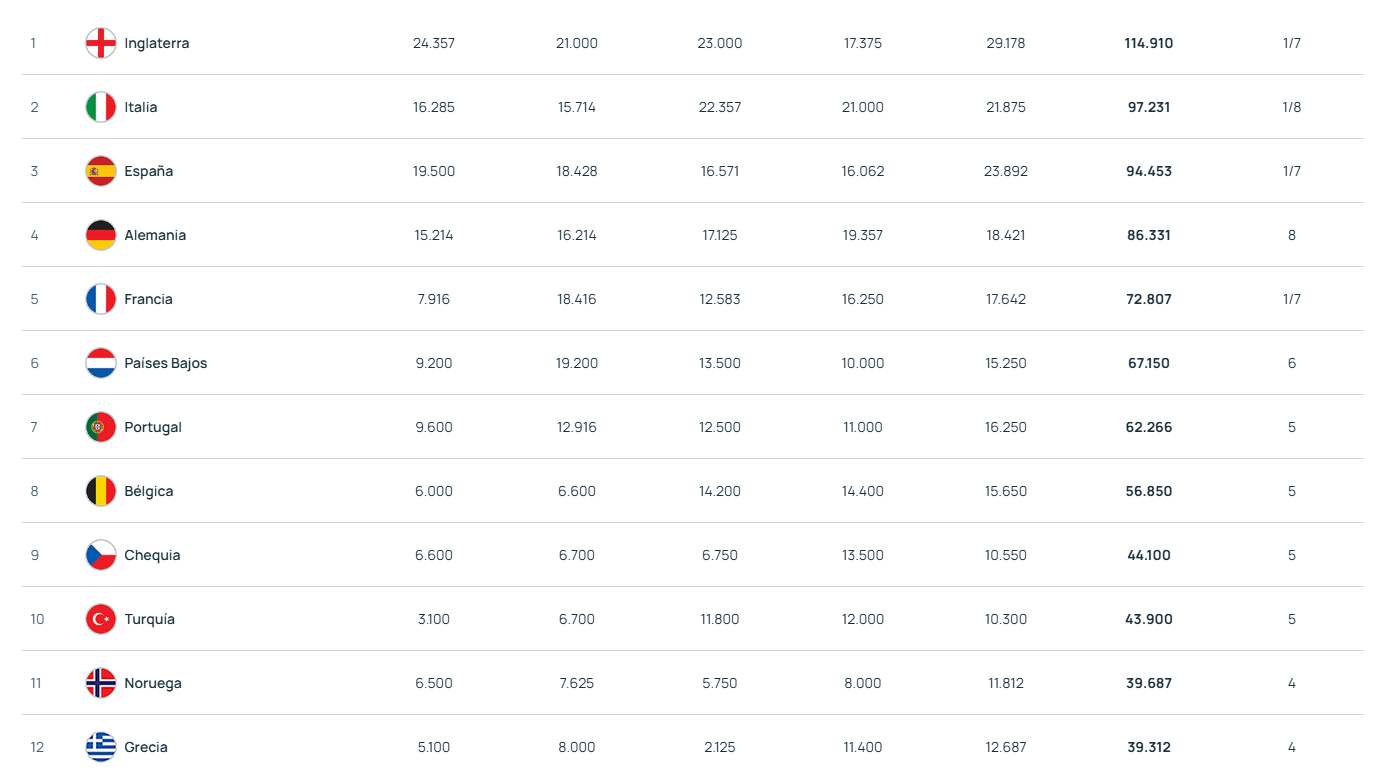Image resolution: width=1387 pixels, height=776 pixels.
Task: Click the Spain flag icon
Action: click(x=101, y=171)
